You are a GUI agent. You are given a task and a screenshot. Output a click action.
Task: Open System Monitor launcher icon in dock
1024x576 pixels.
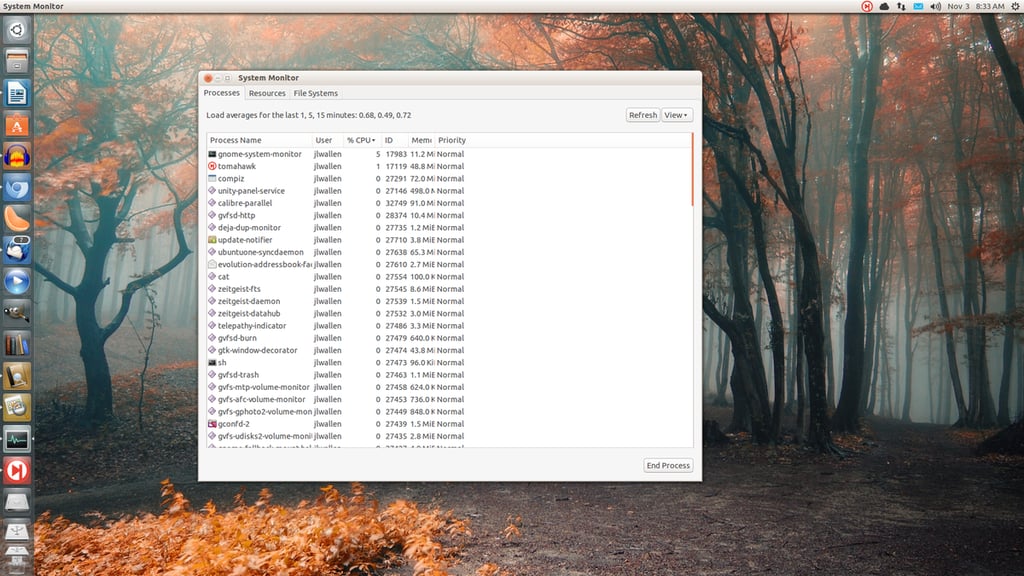[x=17, y=439]
